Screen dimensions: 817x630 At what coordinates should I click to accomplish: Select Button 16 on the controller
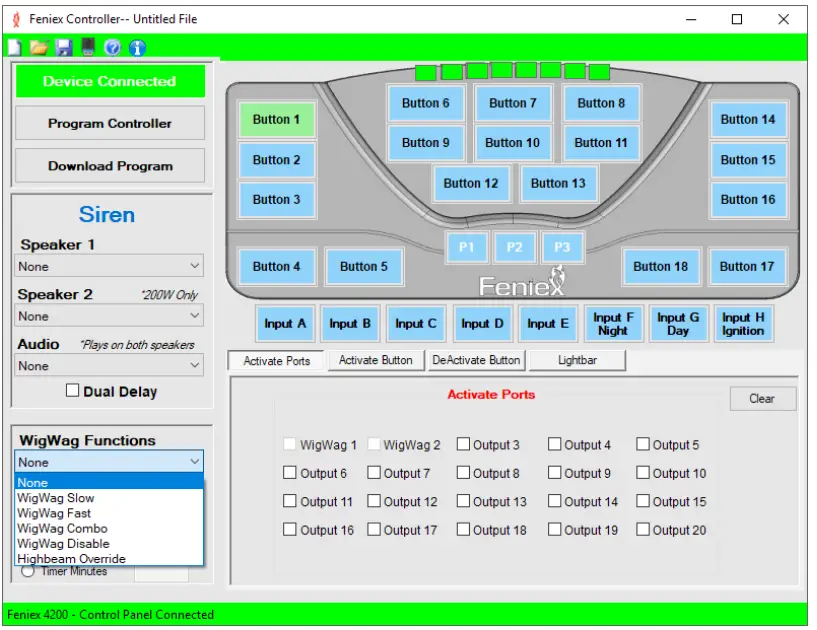(748, 200)
